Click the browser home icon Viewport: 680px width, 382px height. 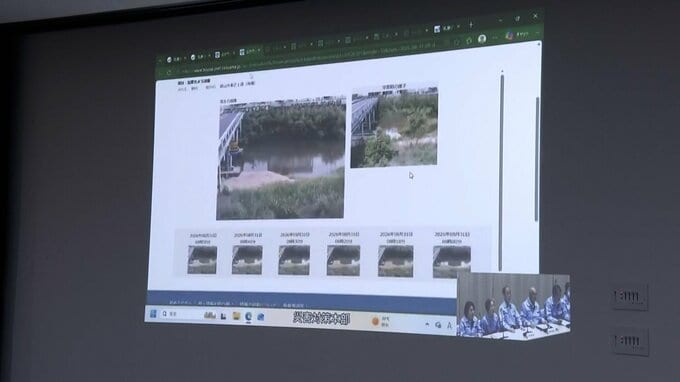(469, 40)
